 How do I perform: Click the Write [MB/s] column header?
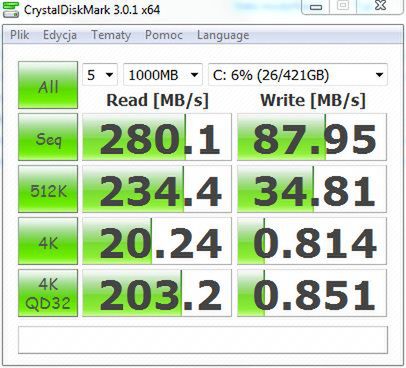pyautogui.click(x=313, y=100)
